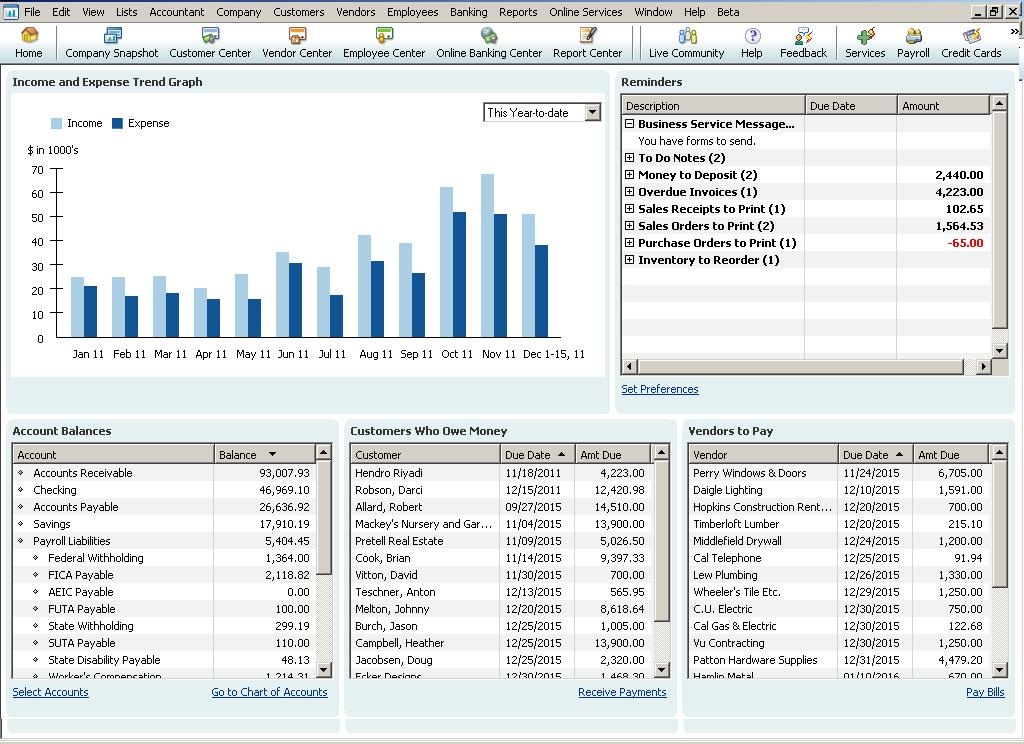Open the Online Banking Center
Image resolution: width=1024 pixels, height=744 pixels.
click(x=489, y=43)
